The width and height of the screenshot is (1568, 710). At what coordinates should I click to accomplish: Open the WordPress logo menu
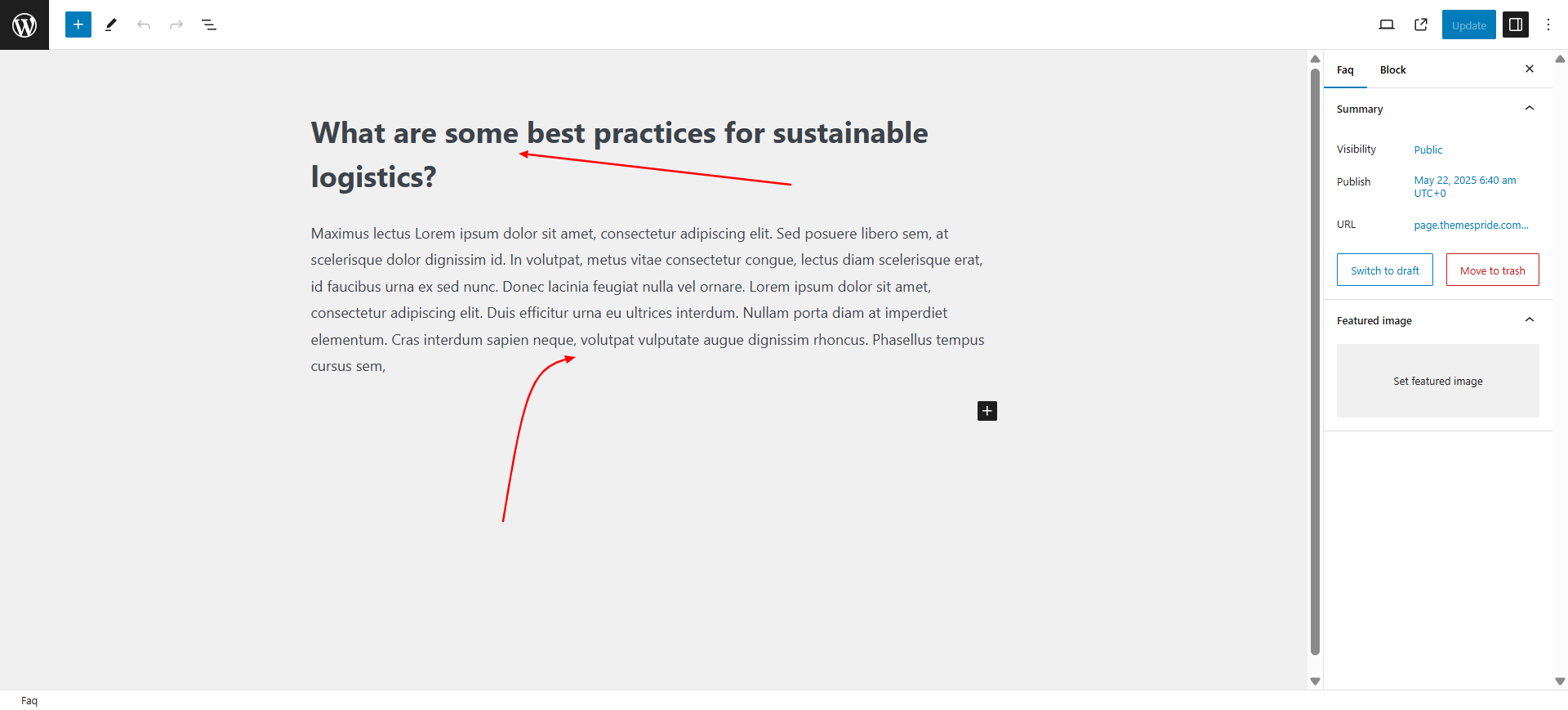tap(24, 25)
